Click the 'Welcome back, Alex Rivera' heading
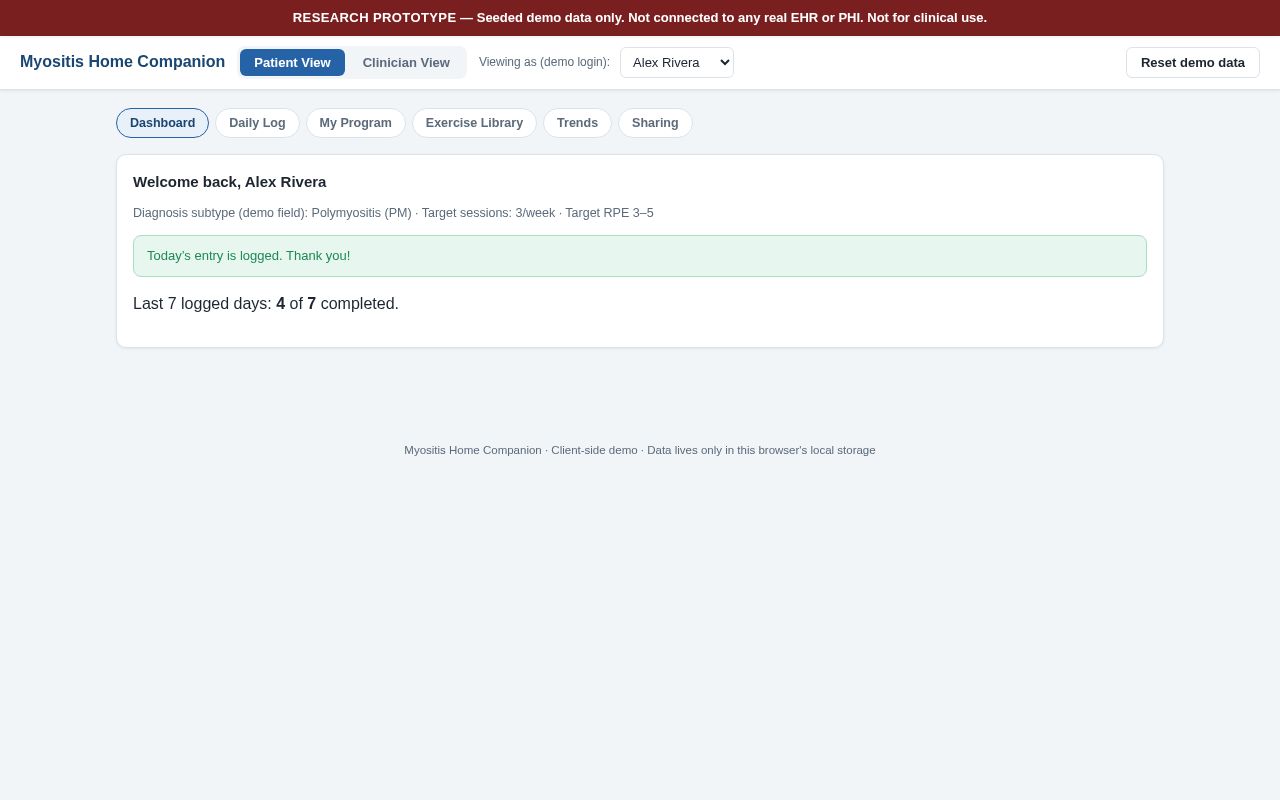 [x=230, y=182]
